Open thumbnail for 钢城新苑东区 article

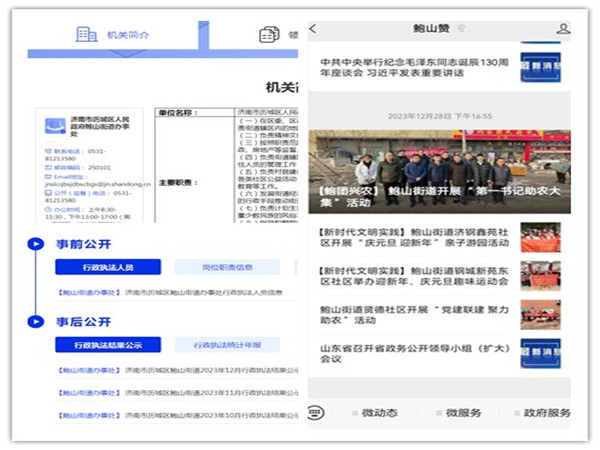tap(540, 276)
